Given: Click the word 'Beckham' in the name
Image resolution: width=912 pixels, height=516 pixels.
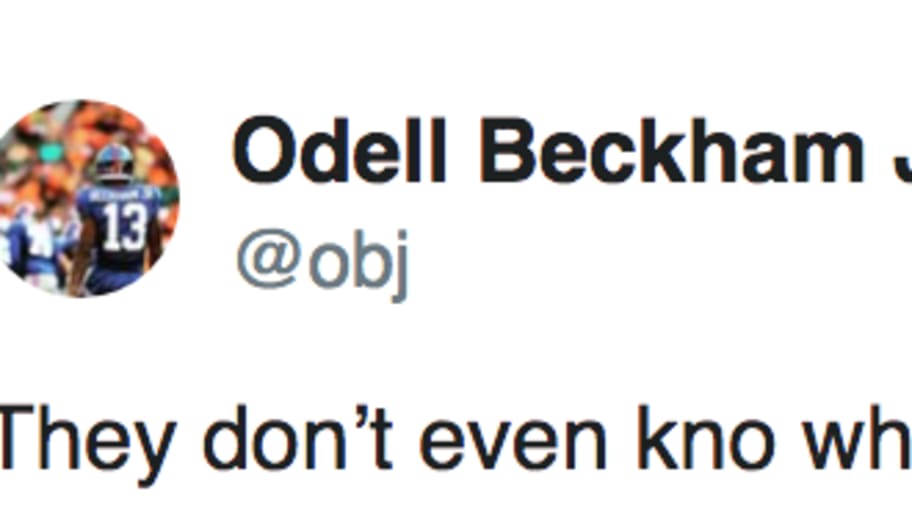Looking at the screenshot, I should [x=671, y=151].
